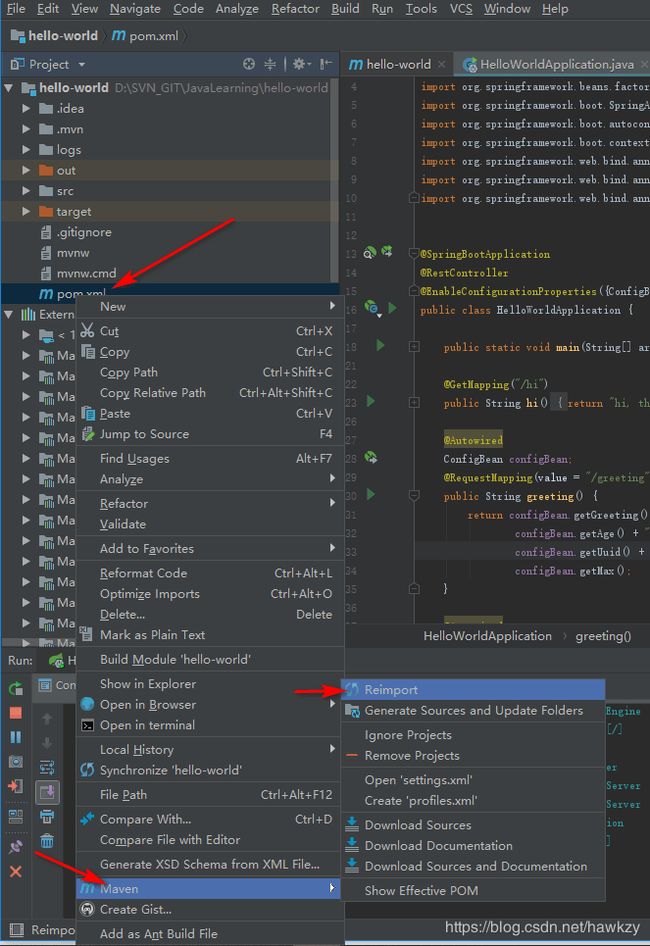Pause the program output
This screenshot has width=650, height=946.
(x=16, y=737)
